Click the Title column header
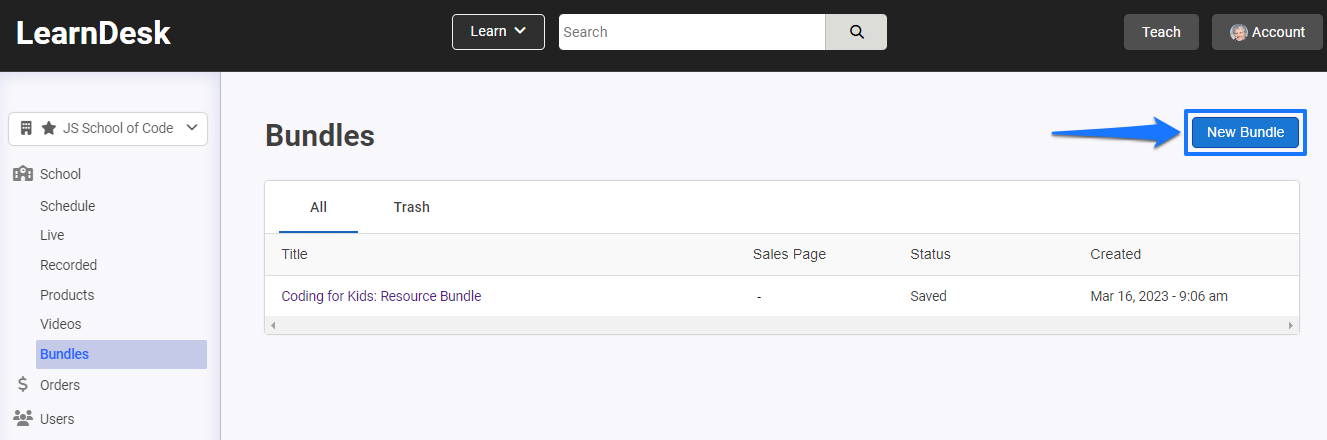The image size is (1327, 440). 294,254
